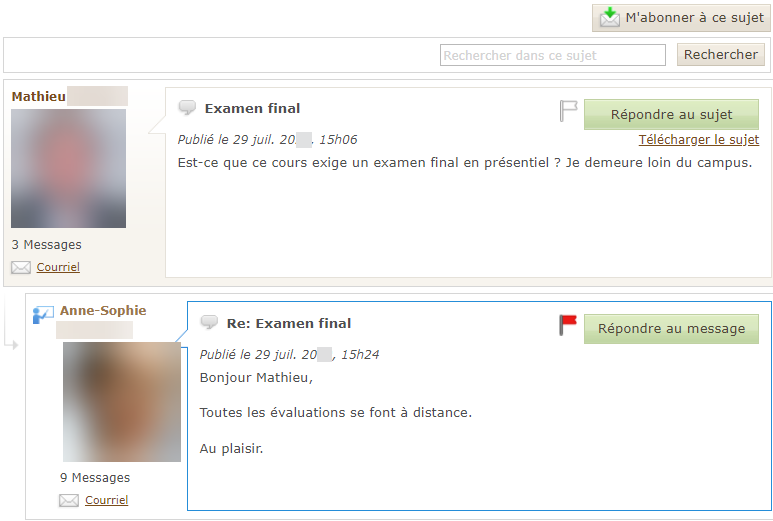Toggle the red flag on Re: Examen final
The width and height of the screenshot is (773, 521).
pos(568,325)
